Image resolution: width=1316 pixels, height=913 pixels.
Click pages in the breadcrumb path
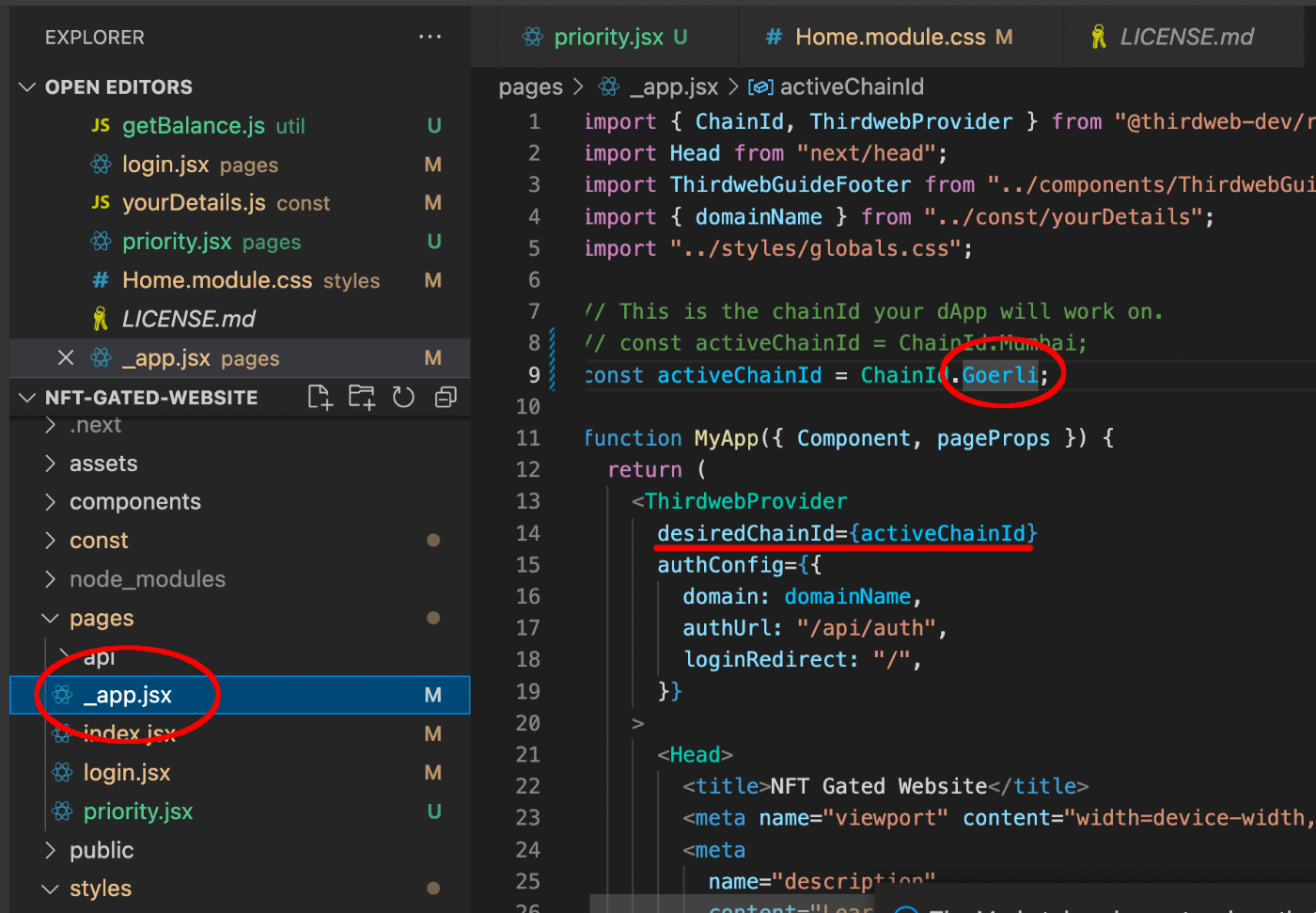530,87
